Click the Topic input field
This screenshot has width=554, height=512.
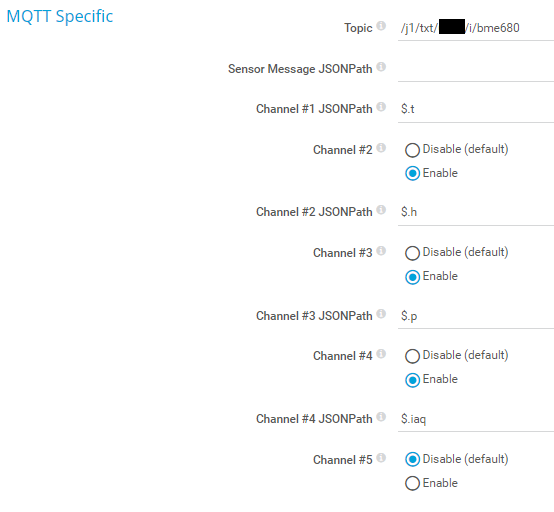pyautogui.click(x=476, y=28)
